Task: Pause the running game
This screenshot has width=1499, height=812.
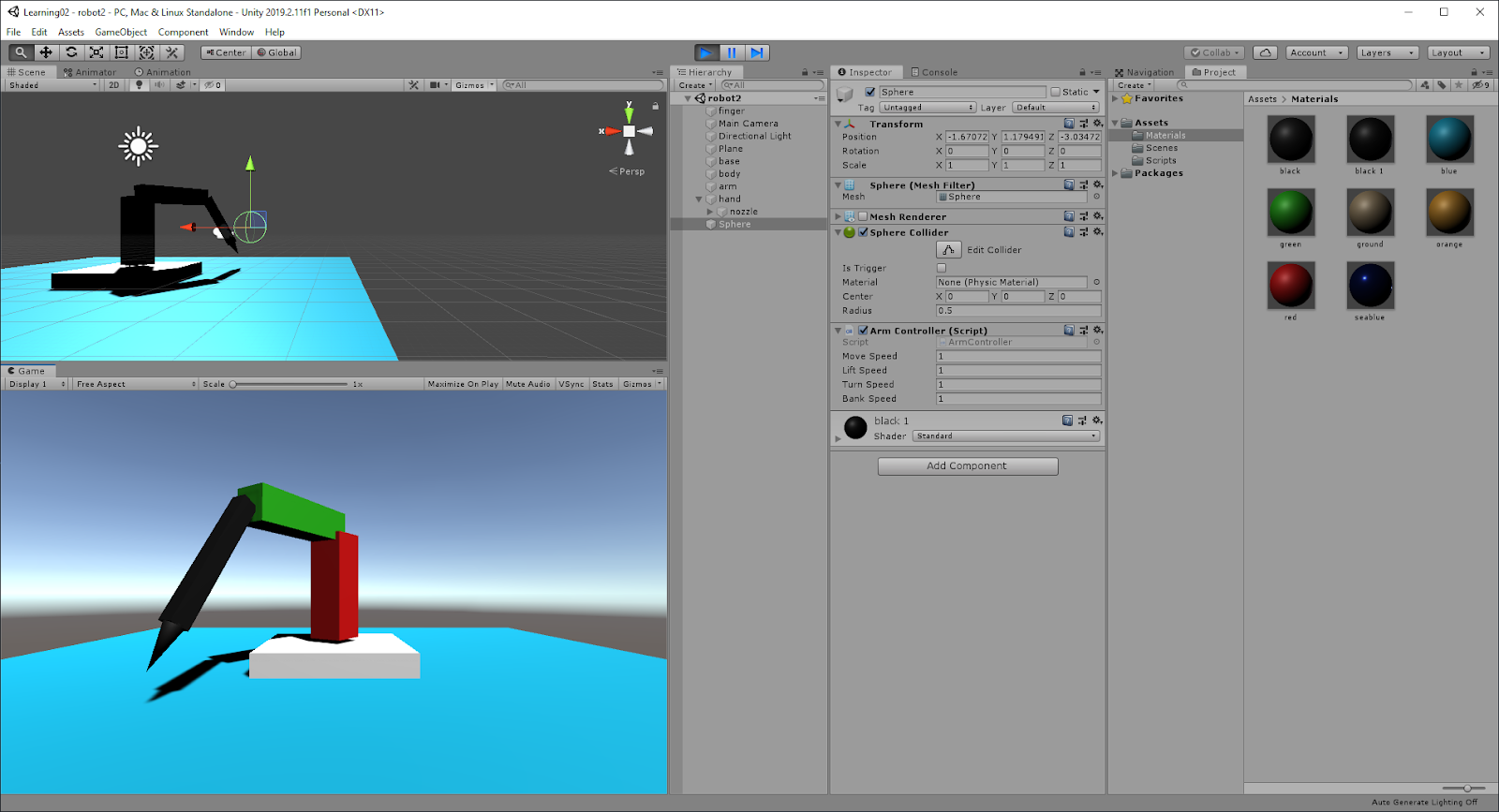Action: coord(732,52)
